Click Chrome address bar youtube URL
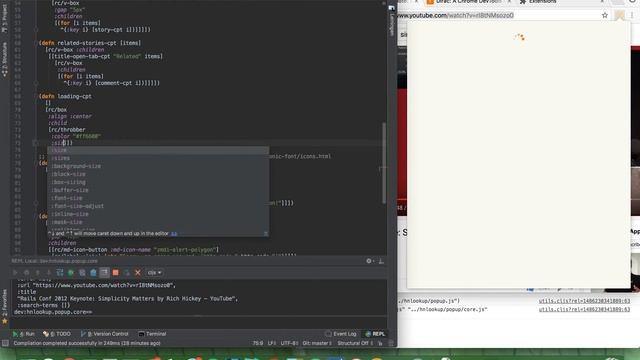The height and width of the screenshot is (360, 640). [456, 15]
